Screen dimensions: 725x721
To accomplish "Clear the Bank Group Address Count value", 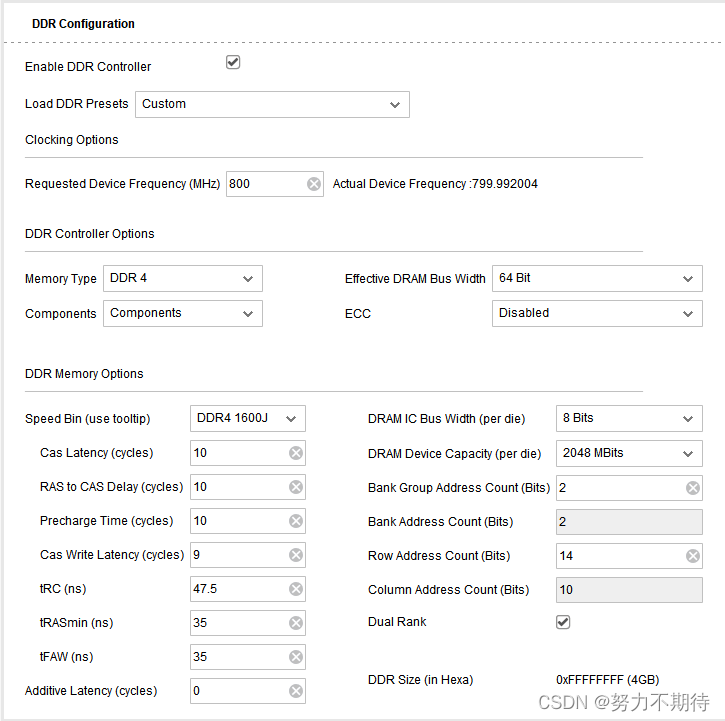I will [693, 488].
